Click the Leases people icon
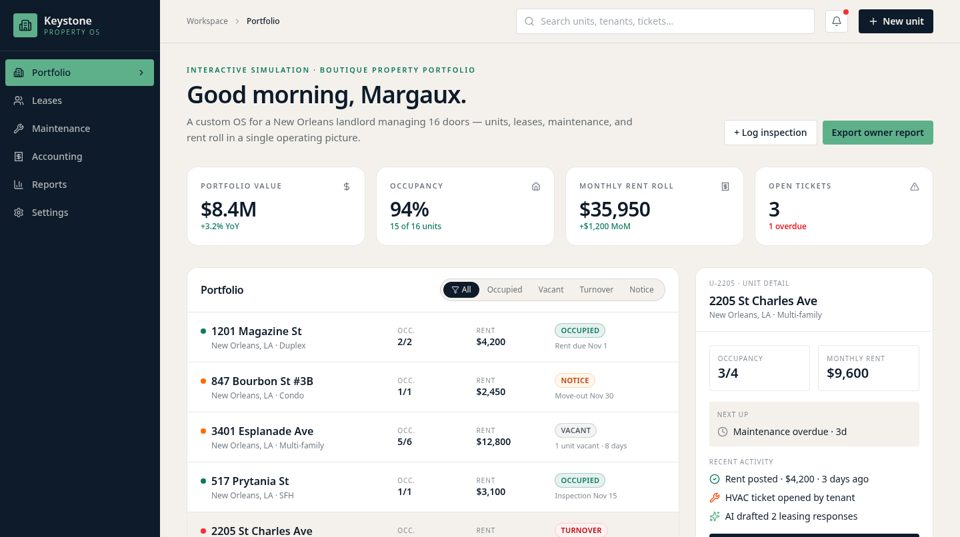Image resolution: width=960 pixels, height=537 pixels. (19, 100)
